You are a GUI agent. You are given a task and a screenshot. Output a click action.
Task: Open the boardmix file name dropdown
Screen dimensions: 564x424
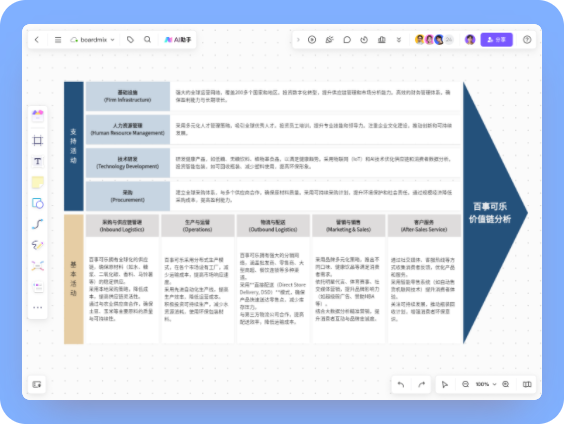click(93, 40)
